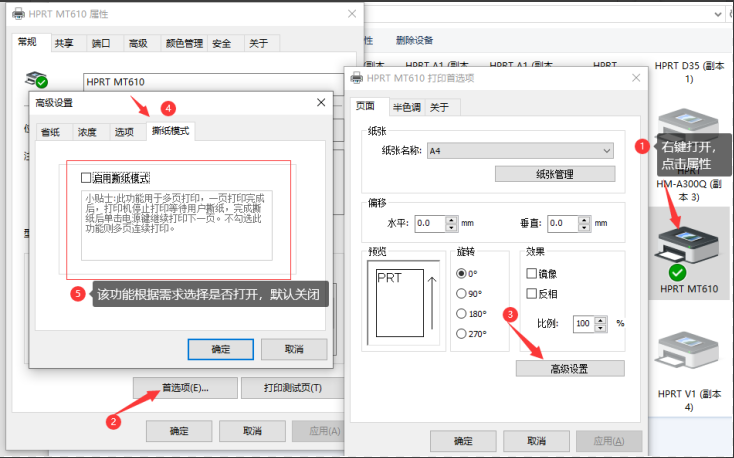Click the 比例 percentage spinner arrows
This screenshot has width=734, height=458.
(599, 324)
